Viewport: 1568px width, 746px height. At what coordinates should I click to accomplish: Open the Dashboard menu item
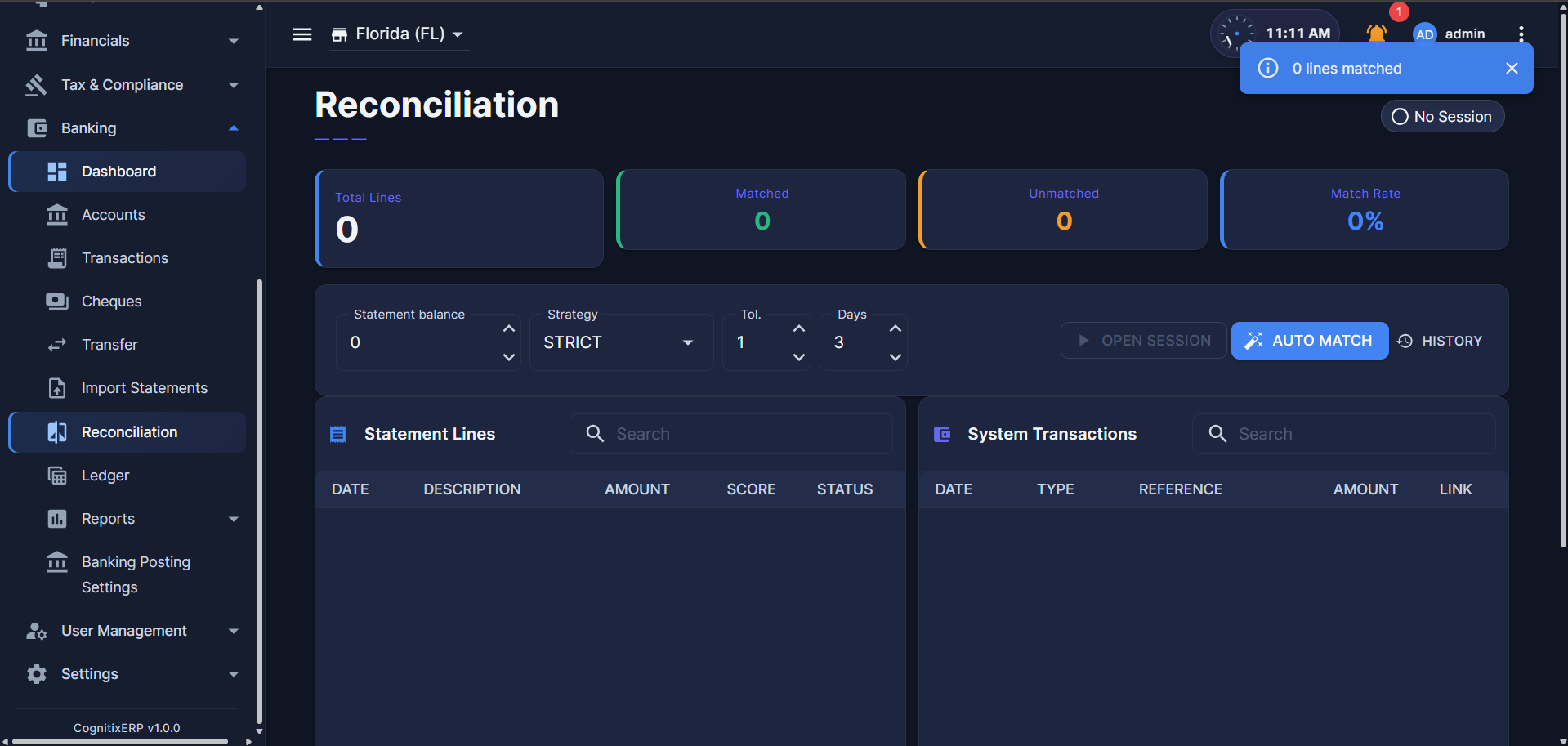pyautogui.click(x=127, y=172)
